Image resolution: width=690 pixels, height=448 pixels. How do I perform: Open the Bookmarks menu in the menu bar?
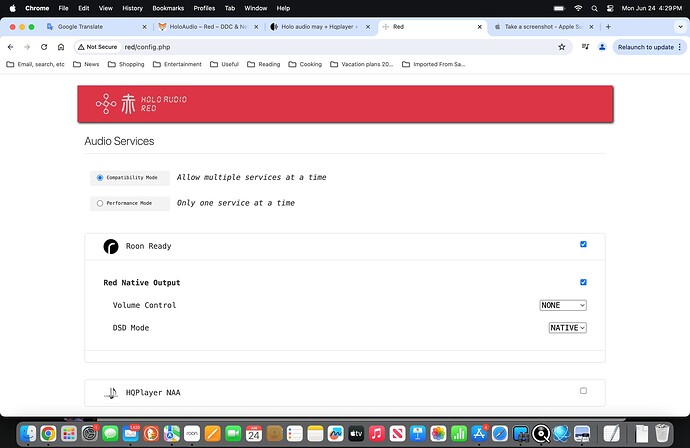[168, 8]
